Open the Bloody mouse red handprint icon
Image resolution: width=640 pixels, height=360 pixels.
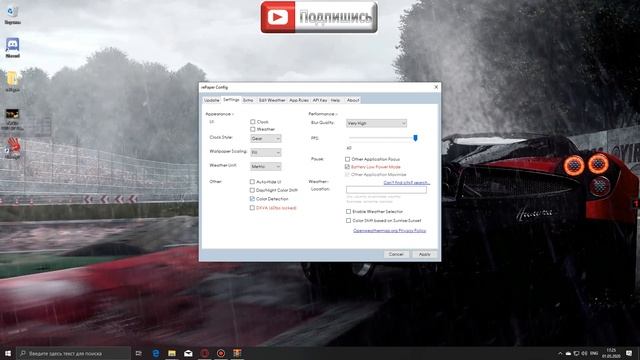(13, 148)
